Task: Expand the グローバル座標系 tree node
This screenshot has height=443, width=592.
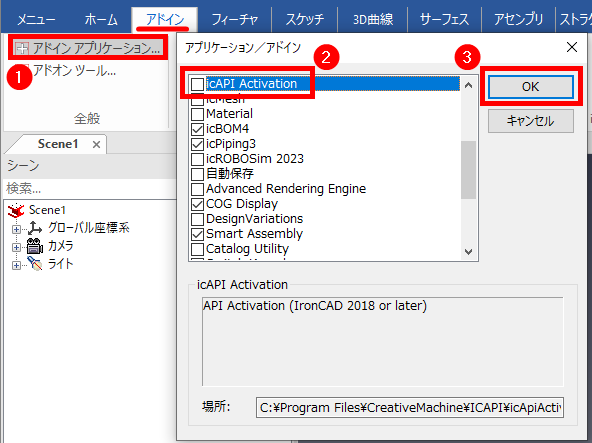Action: (16, 229)
